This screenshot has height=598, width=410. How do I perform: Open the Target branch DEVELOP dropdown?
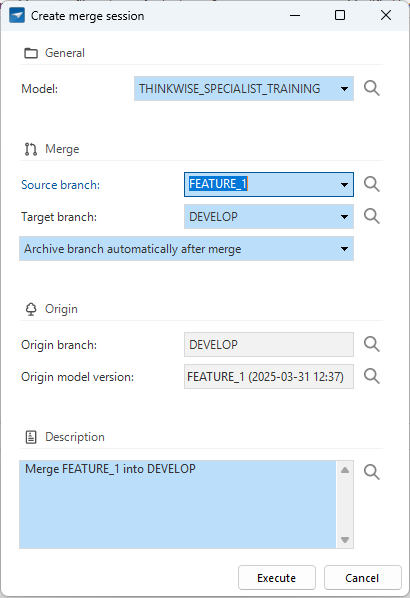click(269, 217)
